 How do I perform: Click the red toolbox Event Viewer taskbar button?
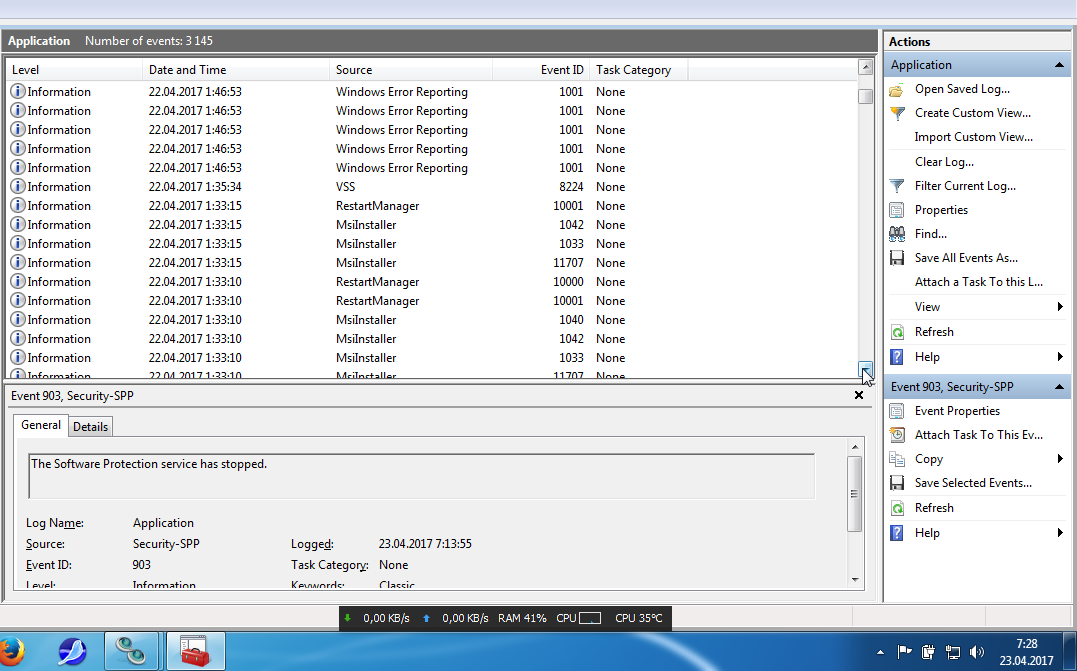point(196,650)
